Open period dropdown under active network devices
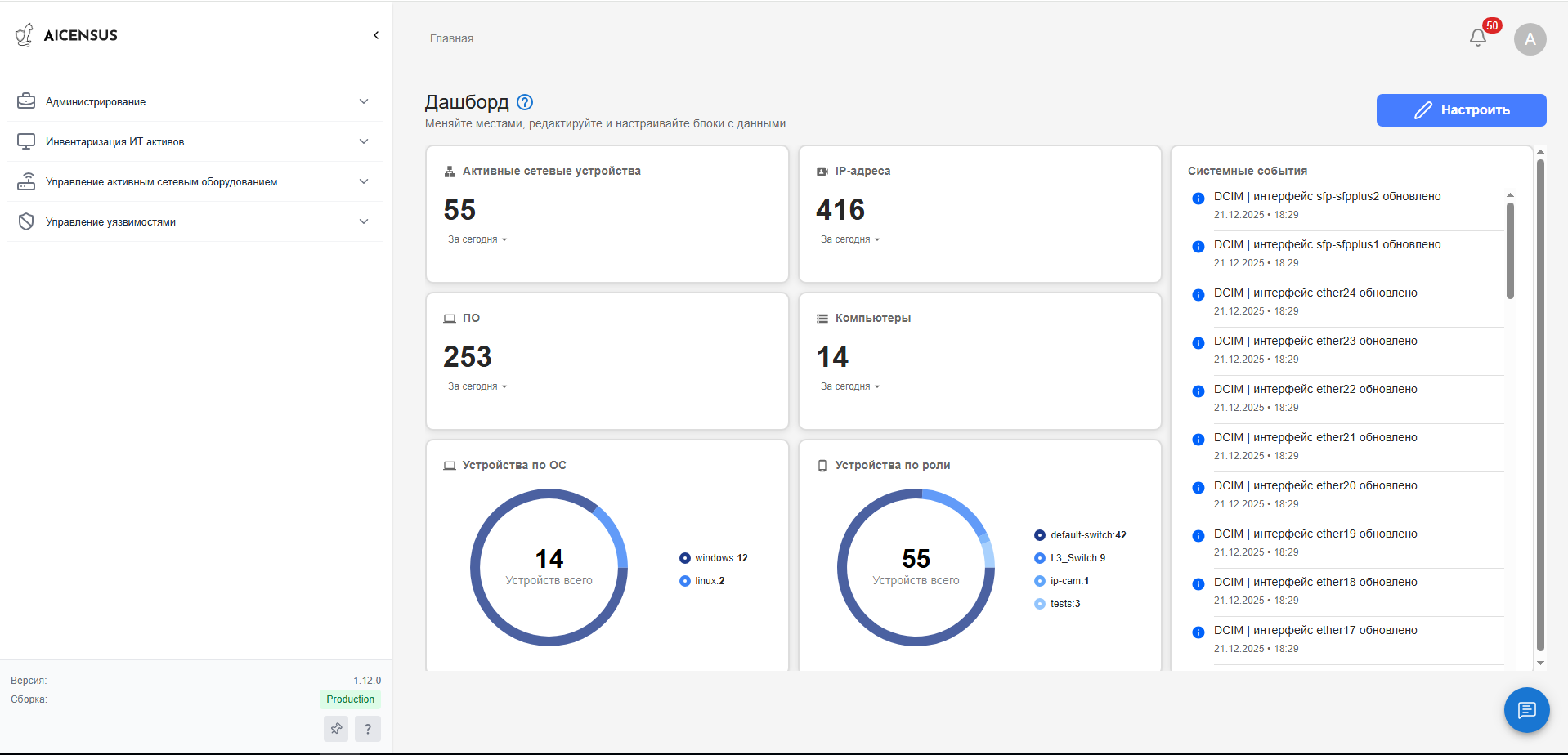 click(x=477, y=239)
